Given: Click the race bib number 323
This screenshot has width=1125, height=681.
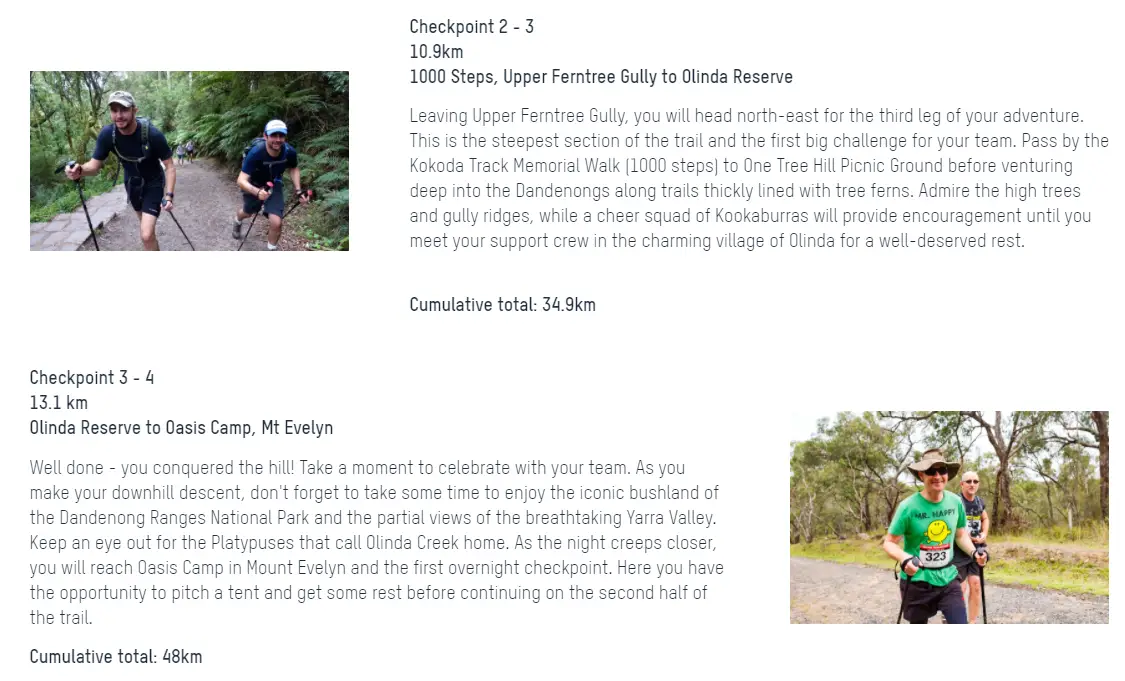Looking at the screenshot, I should click(935, 556).
